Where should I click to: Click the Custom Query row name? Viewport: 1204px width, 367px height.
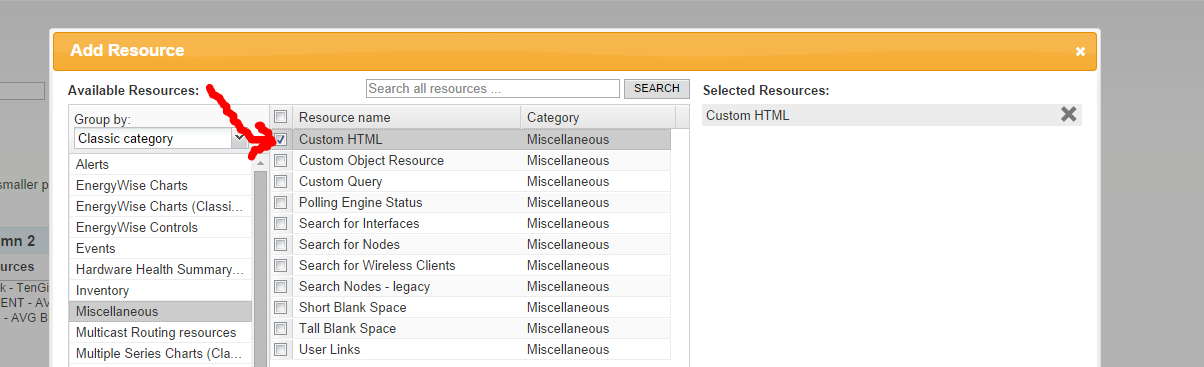(x=340, y=182)
